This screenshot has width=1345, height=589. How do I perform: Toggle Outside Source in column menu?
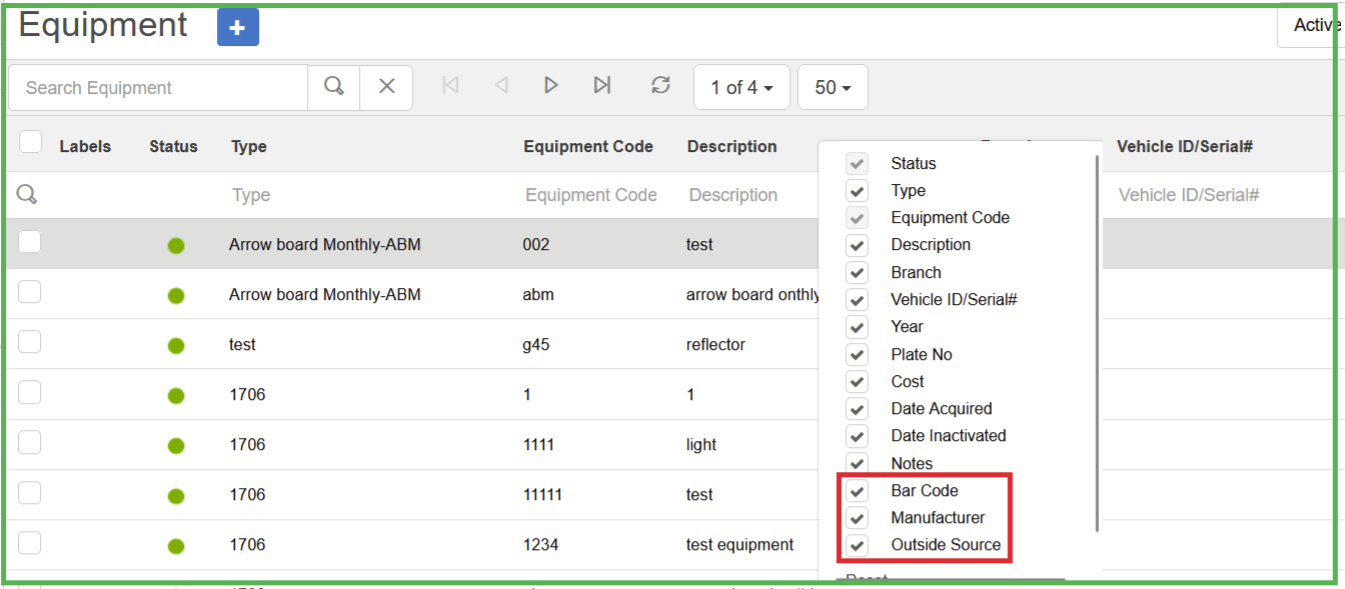[857, 545]
